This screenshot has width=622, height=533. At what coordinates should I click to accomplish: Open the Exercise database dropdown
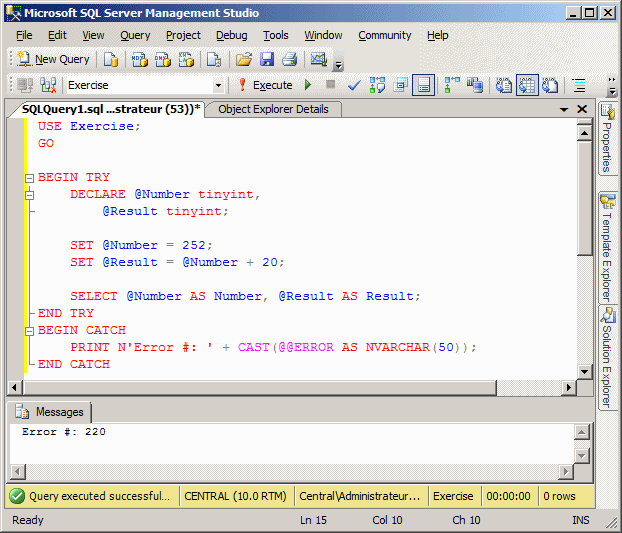[x=218, y=85]
